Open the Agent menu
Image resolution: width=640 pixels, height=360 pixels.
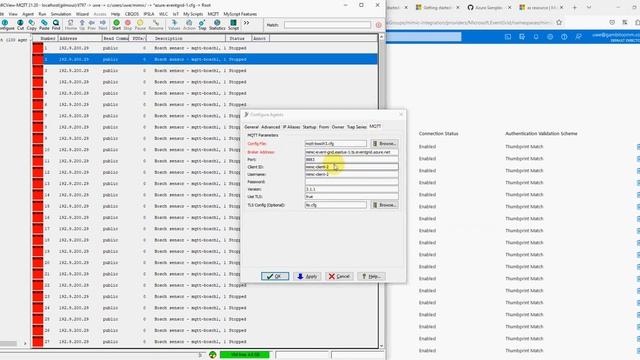click(28, 14)
